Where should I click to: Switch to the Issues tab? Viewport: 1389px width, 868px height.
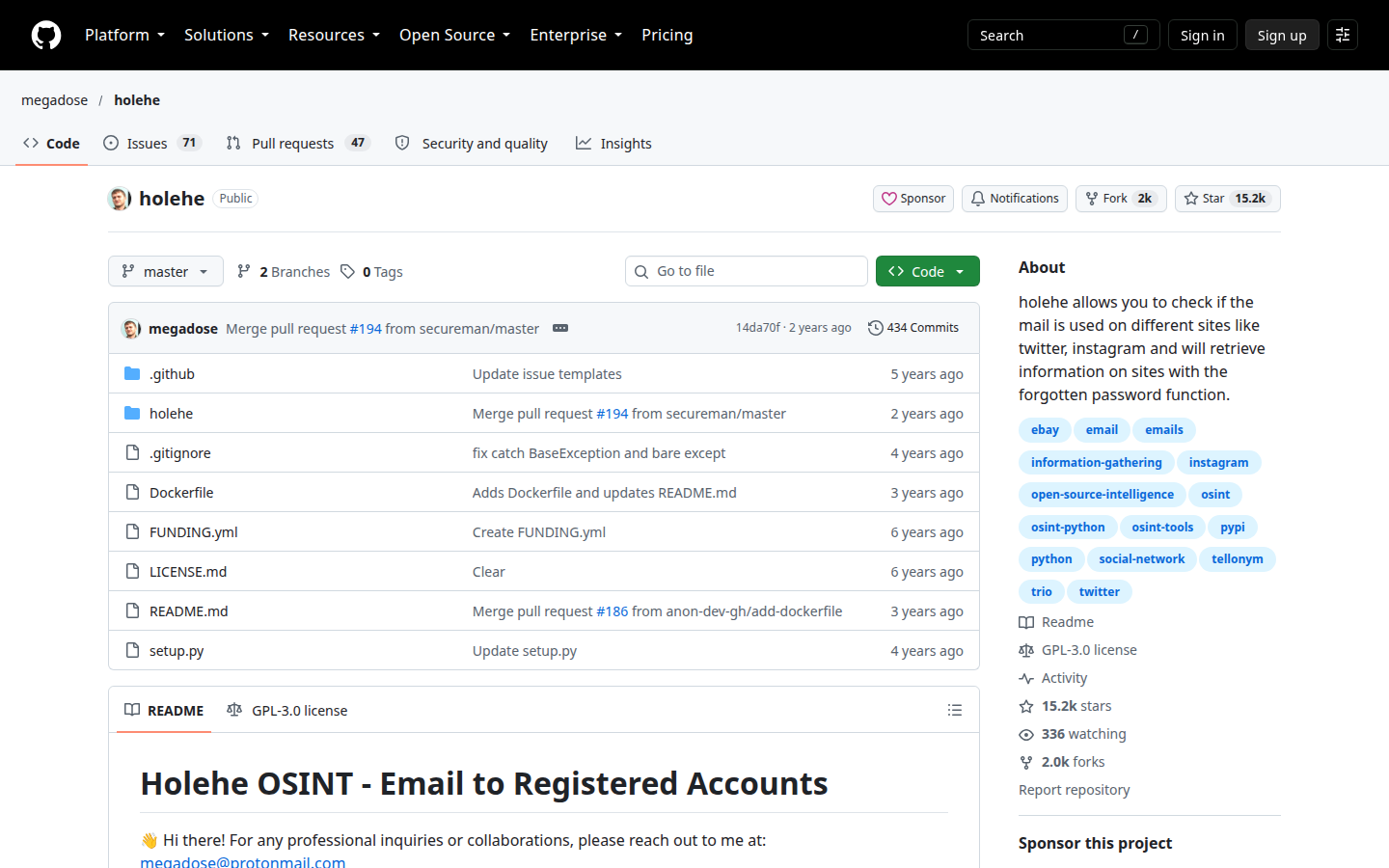[151, 143]
